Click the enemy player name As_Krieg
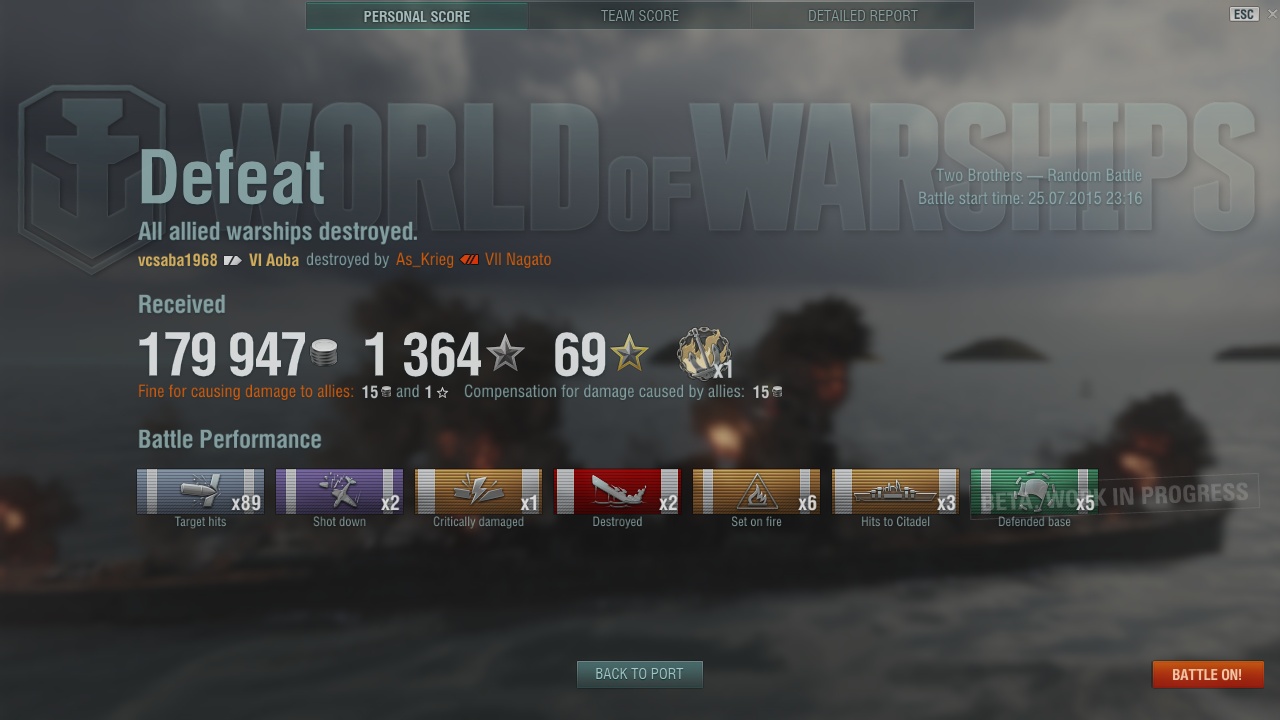This screenshot has height=720, width=1280. pyautogui.click(x=425, y=260)
